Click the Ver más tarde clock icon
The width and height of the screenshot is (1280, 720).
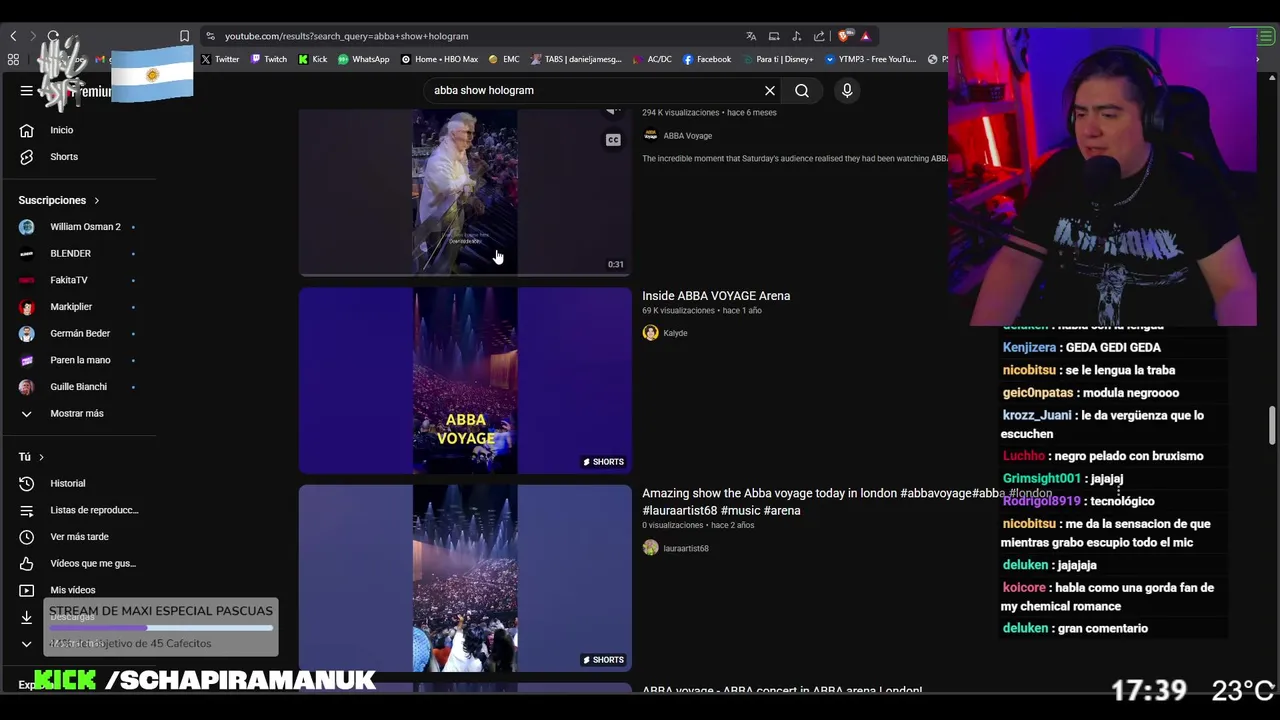tap(27, 537)
